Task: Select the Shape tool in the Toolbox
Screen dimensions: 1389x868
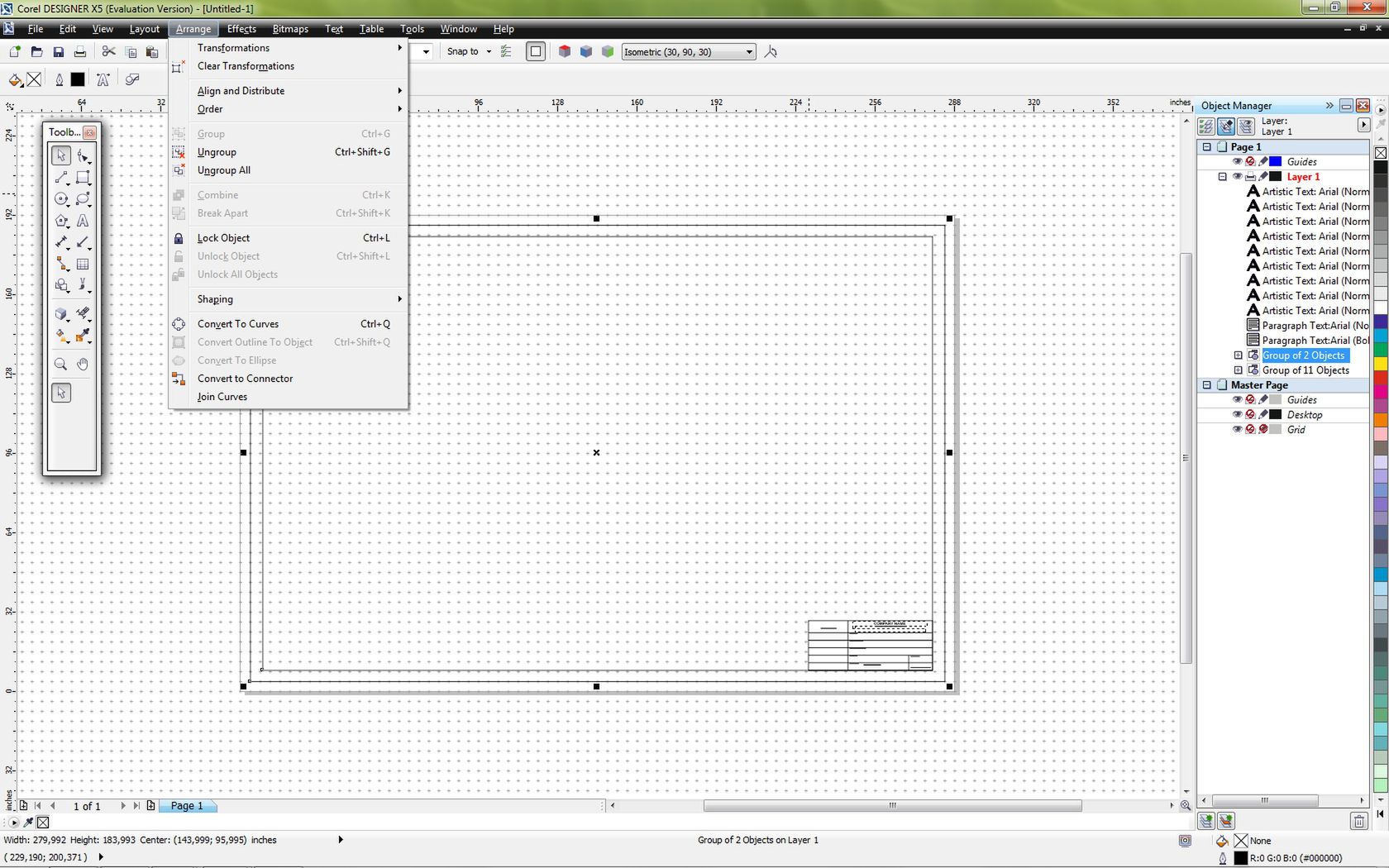Action: coord(84,155)
